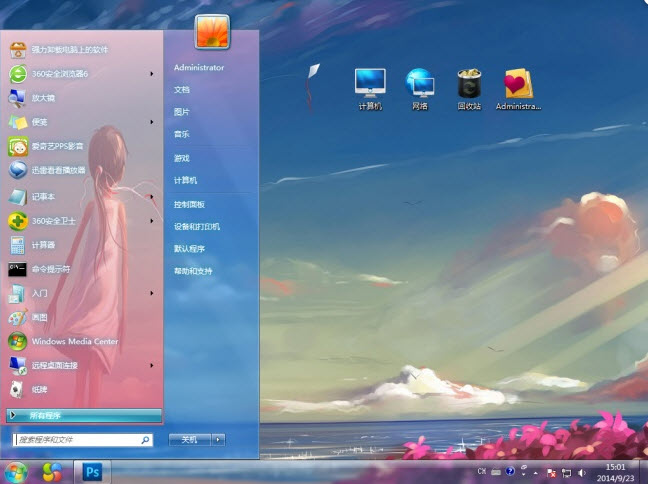
Task: Select 设备和打印机 in the Start menu
Action: click(x=196, y=226)
